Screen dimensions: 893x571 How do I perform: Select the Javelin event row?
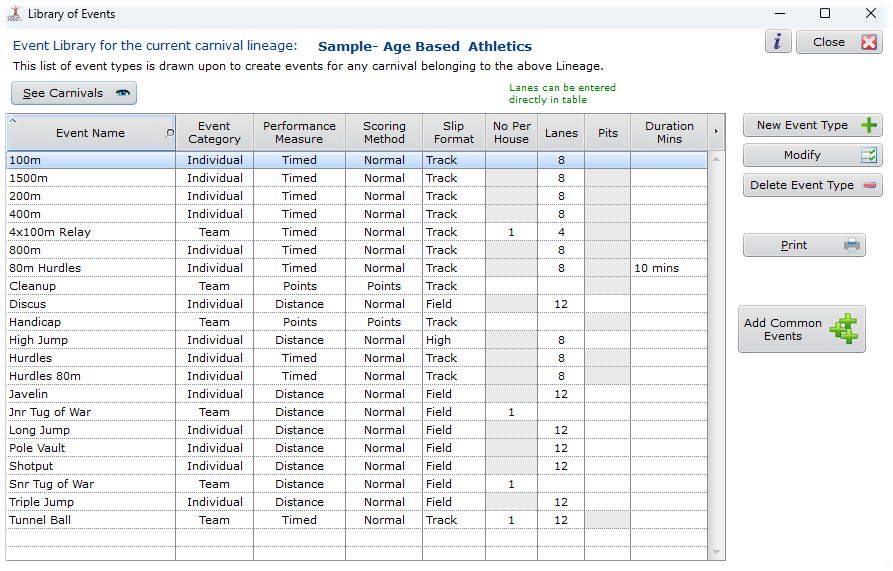[90, 394]
